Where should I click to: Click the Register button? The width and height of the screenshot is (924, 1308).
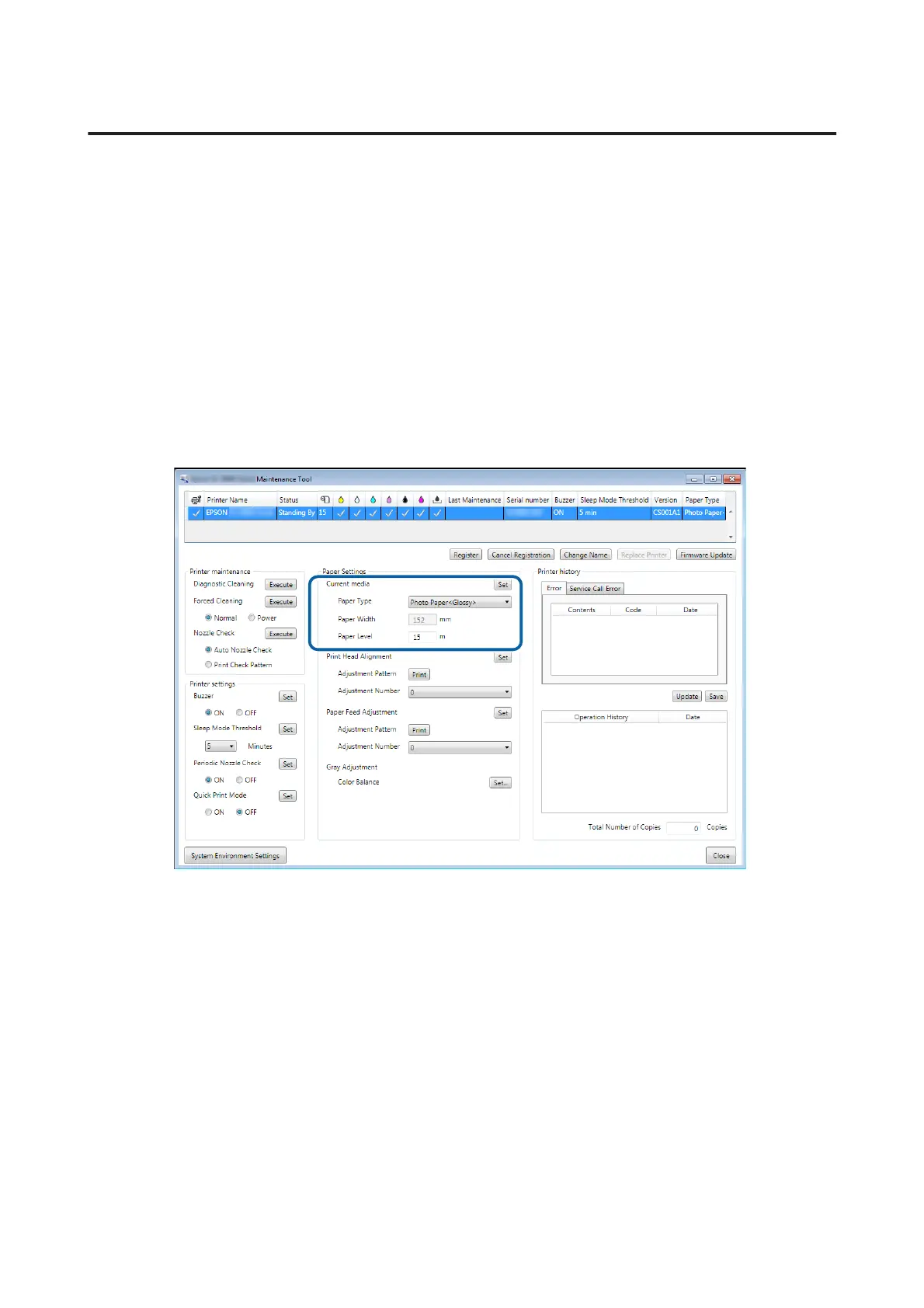[466, 555]
